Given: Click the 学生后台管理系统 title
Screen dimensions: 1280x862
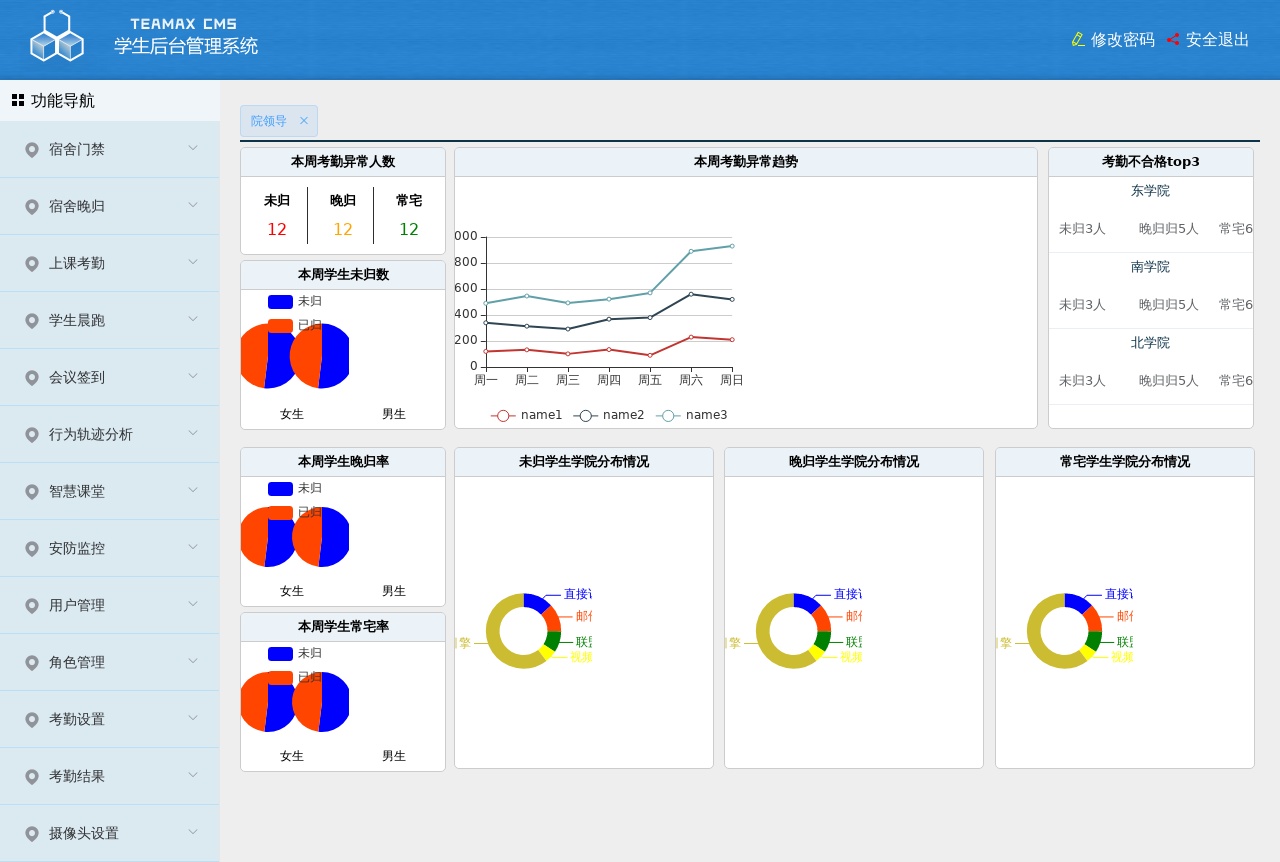Looking at the screenshot, I should click(186, 46).
